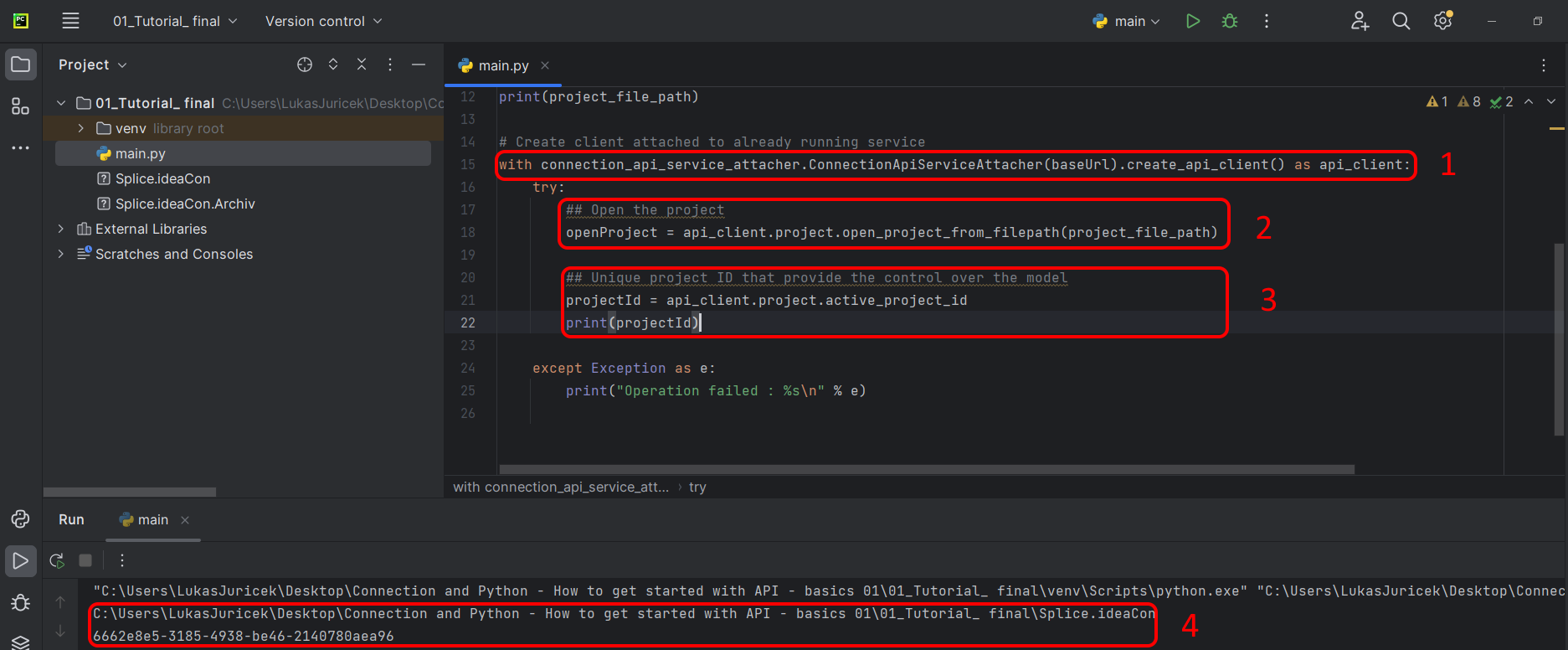Switch to the main.py editor tab
Screen dimensions: 1568x650
[x=502, y=65]
